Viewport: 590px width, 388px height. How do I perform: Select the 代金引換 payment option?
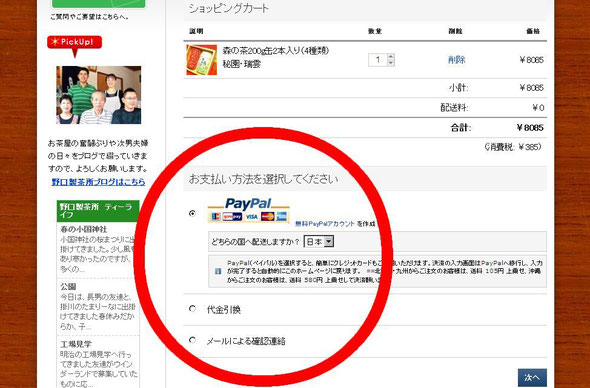click(192, 309)
